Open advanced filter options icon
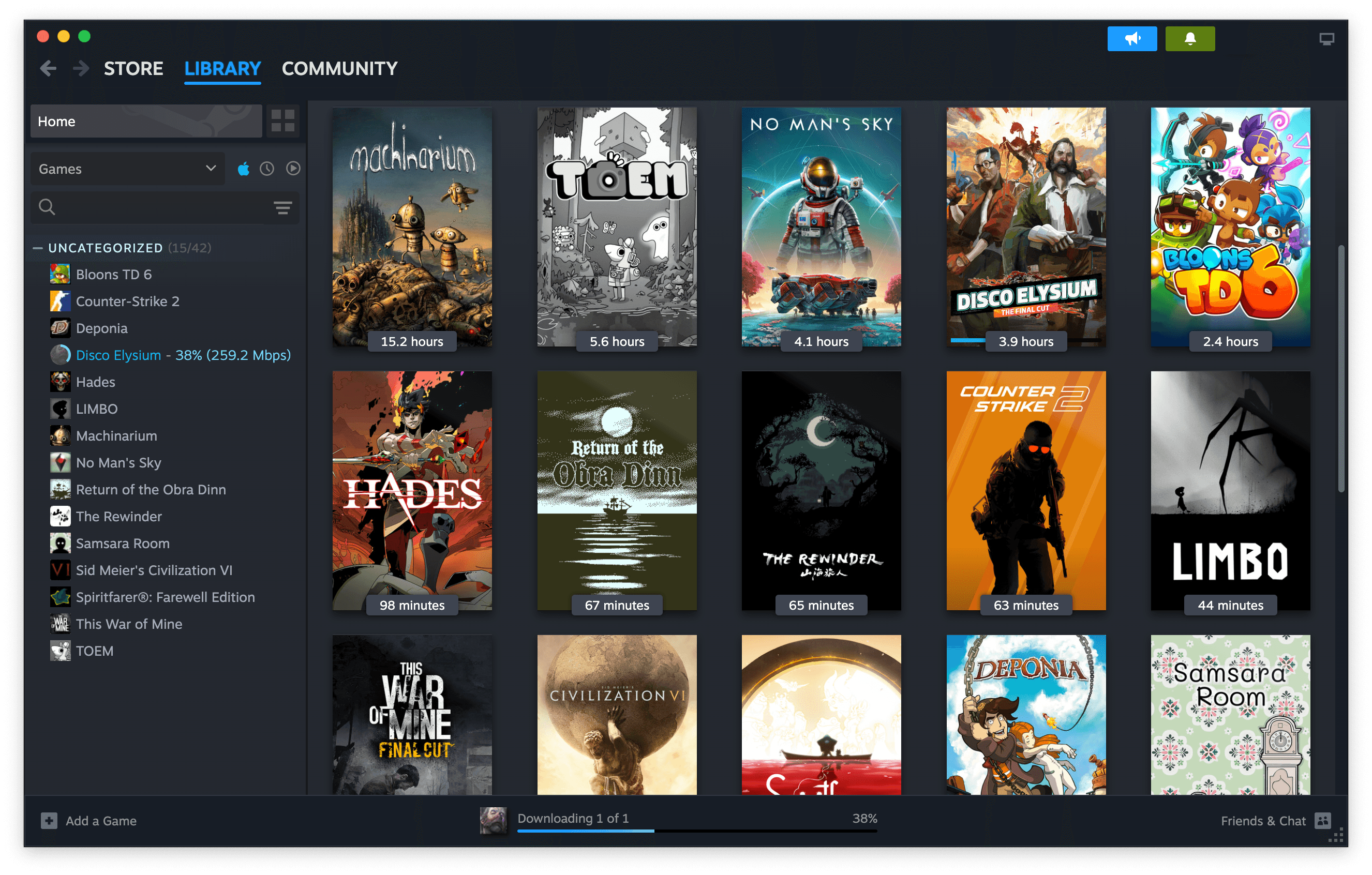Image resolution: width=1372 pixels, height=875 pixels. (x=282, y=207)
